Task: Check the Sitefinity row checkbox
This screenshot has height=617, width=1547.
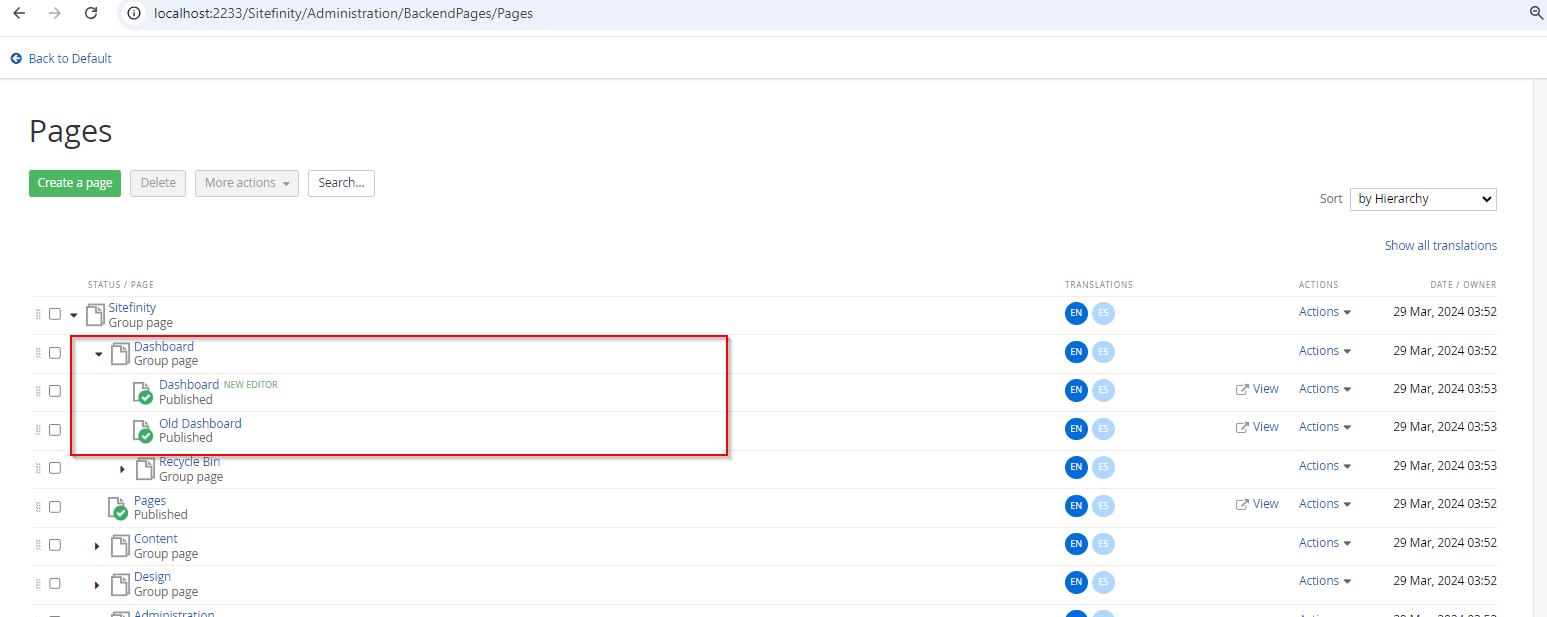Action: (x=55, y=314)
